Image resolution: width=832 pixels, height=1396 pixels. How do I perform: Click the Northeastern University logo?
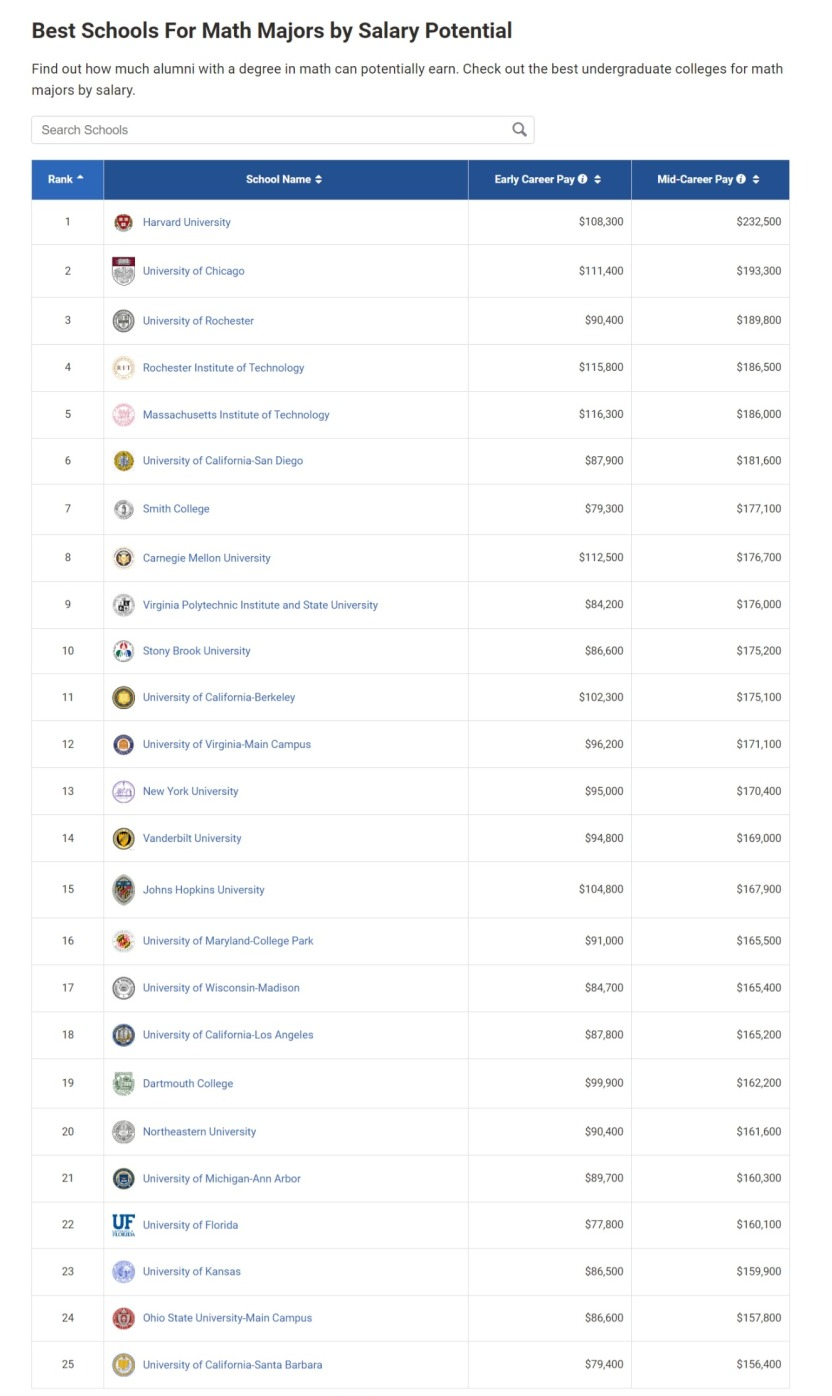pos(123,1132)
